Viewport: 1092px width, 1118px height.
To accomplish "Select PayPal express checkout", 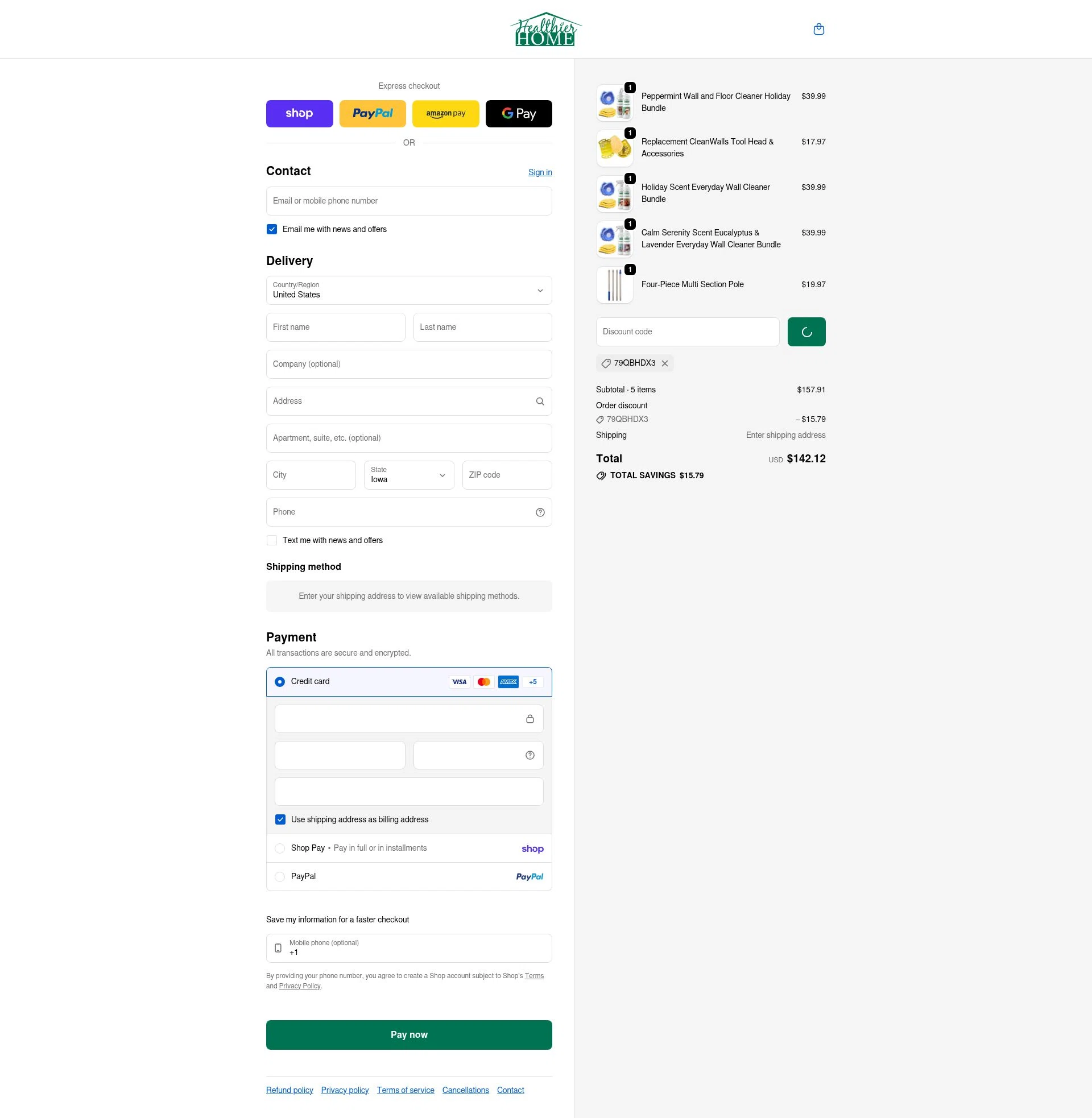I will 372,114.
